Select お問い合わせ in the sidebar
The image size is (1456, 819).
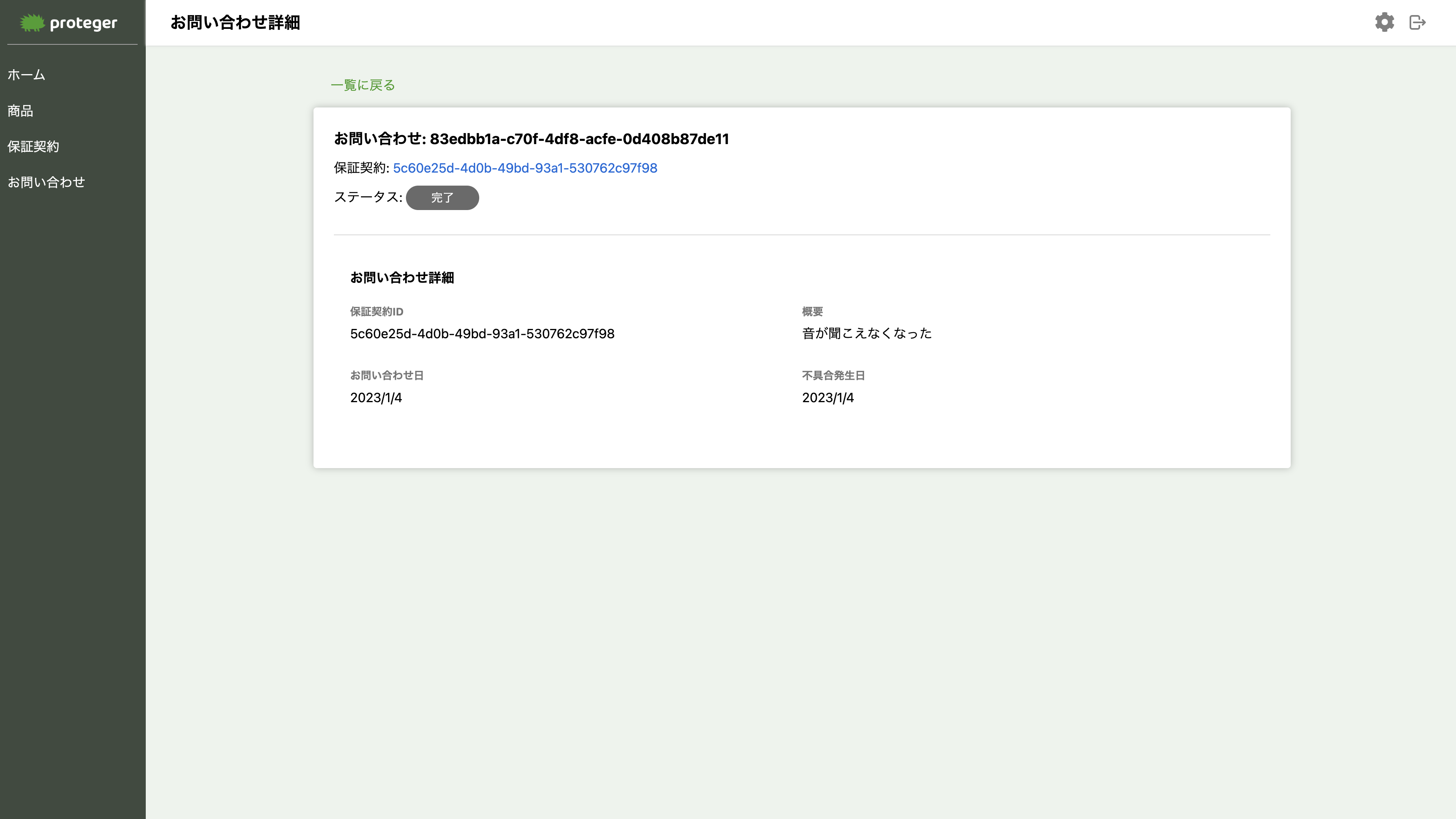(x=46, y=182)
